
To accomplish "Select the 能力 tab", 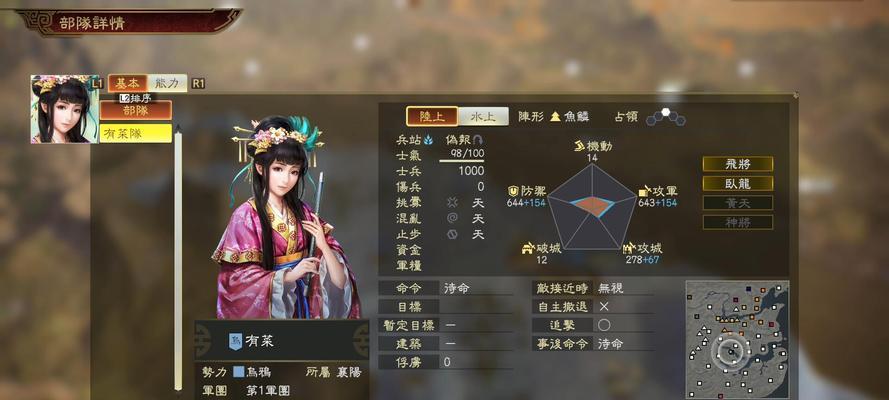I will [167, 83].
